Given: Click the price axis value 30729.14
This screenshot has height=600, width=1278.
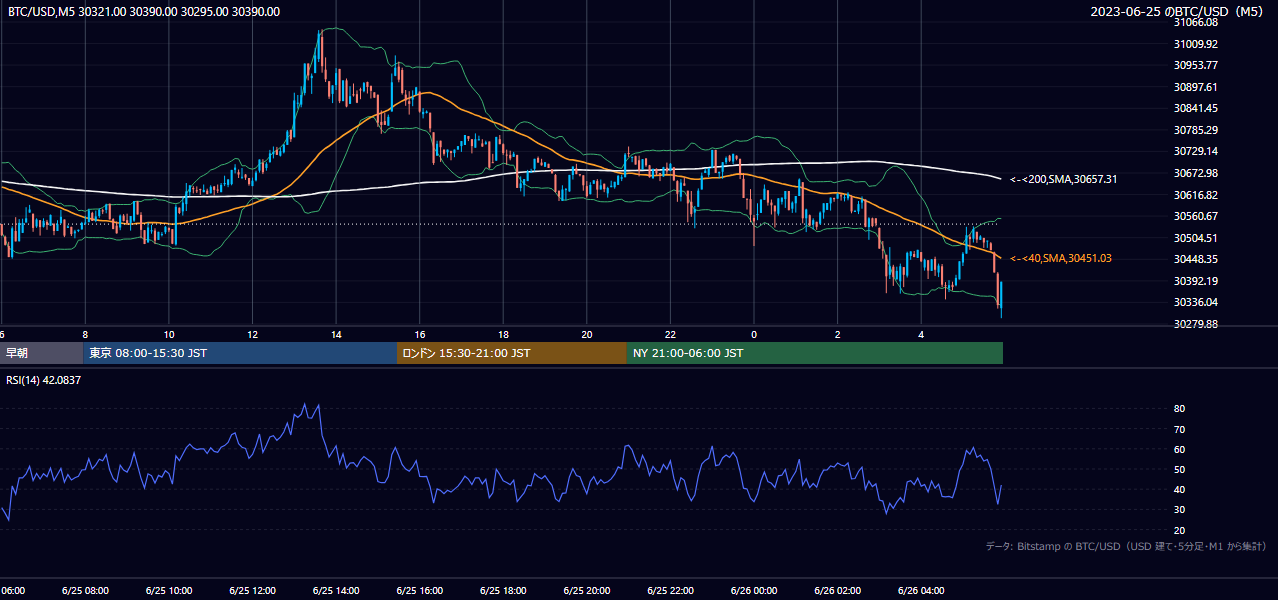Looking at the screenshot, I should pos(1195,151).
